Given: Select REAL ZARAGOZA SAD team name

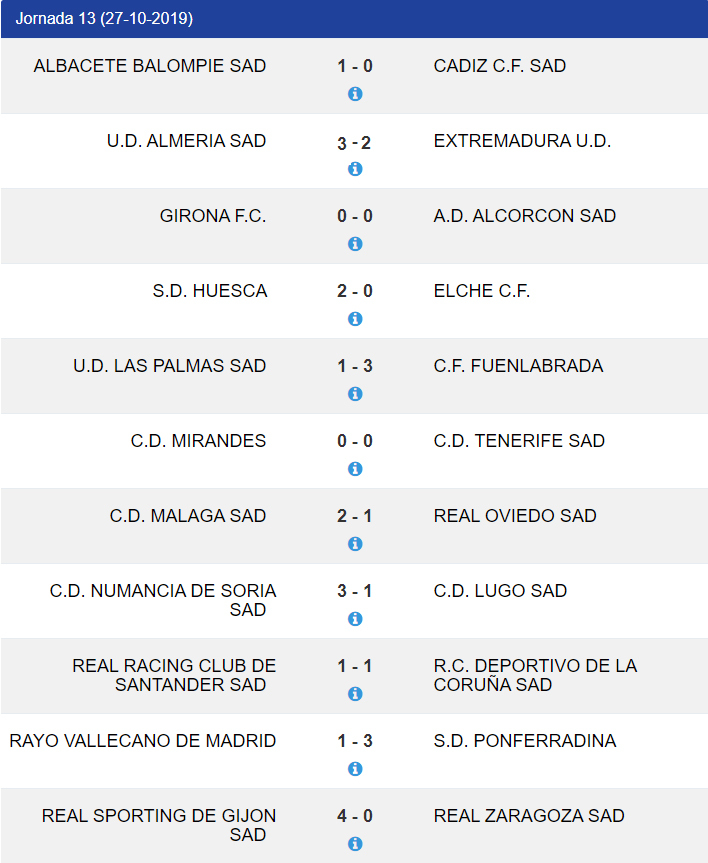Looking at the screenshot, I should pos(529,816).
